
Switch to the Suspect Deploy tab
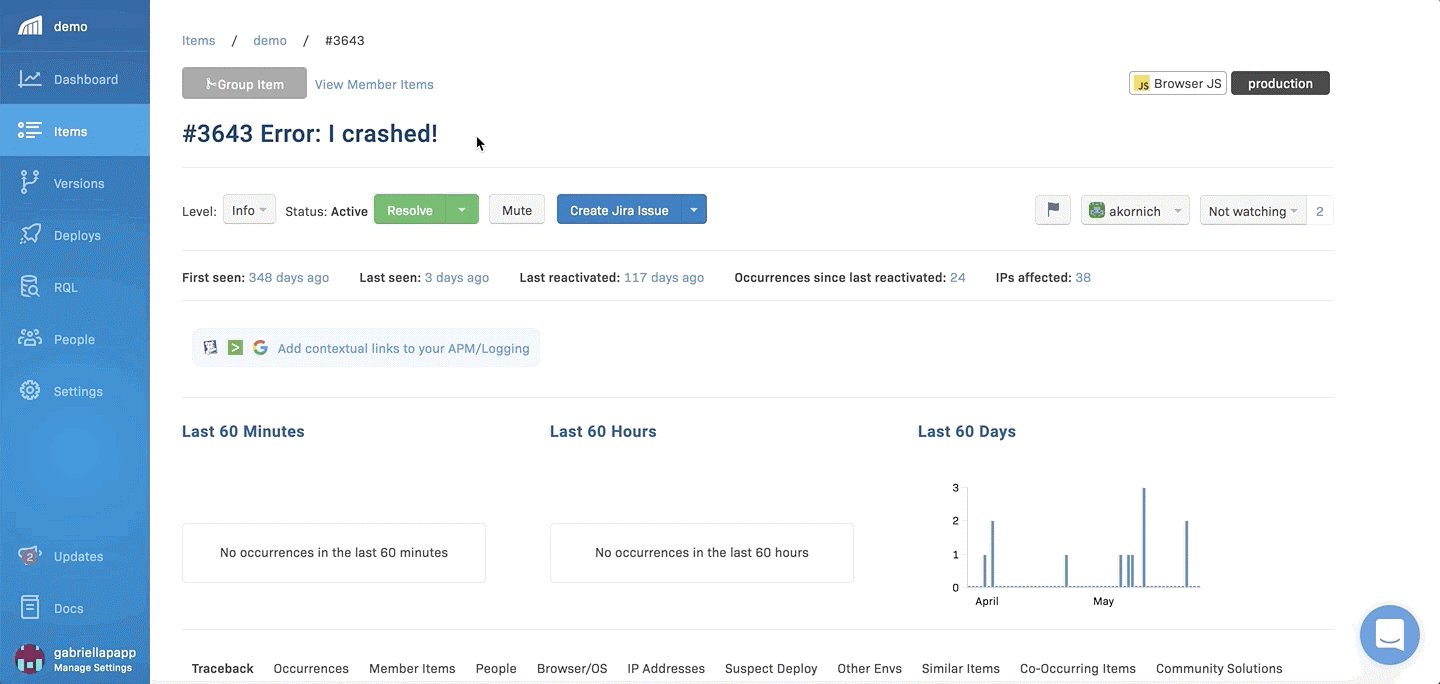coord(771,668)
